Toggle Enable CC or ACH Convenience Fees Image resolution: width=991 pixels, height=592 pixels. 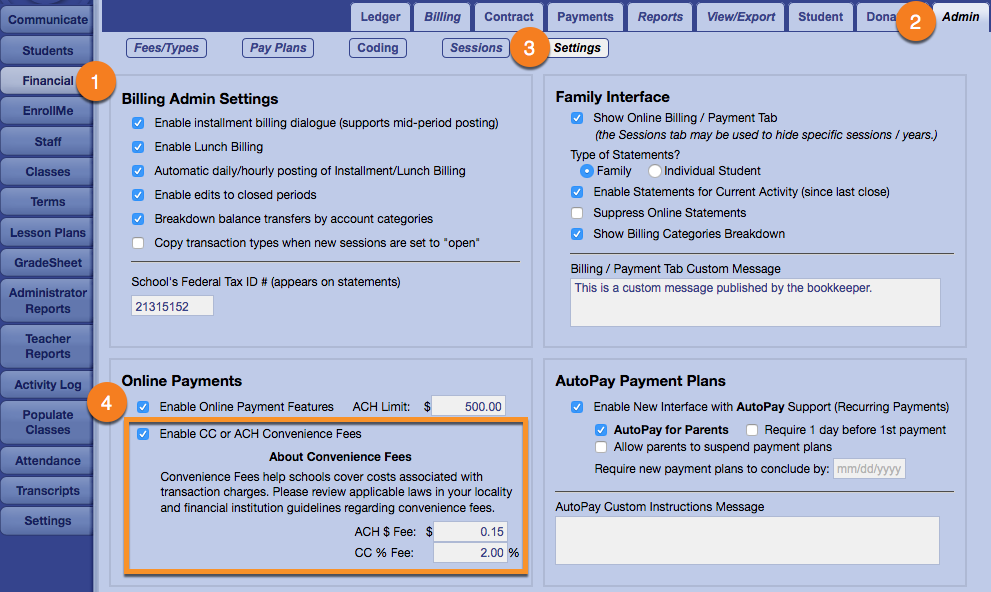pos(143,434)
